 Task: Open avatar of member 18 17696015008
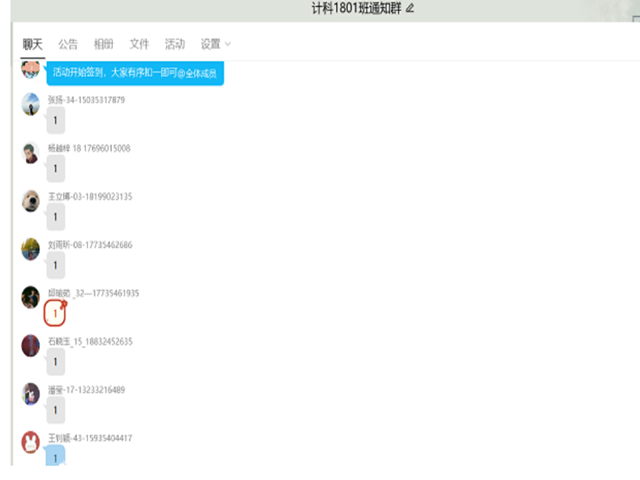pos(31,153)
